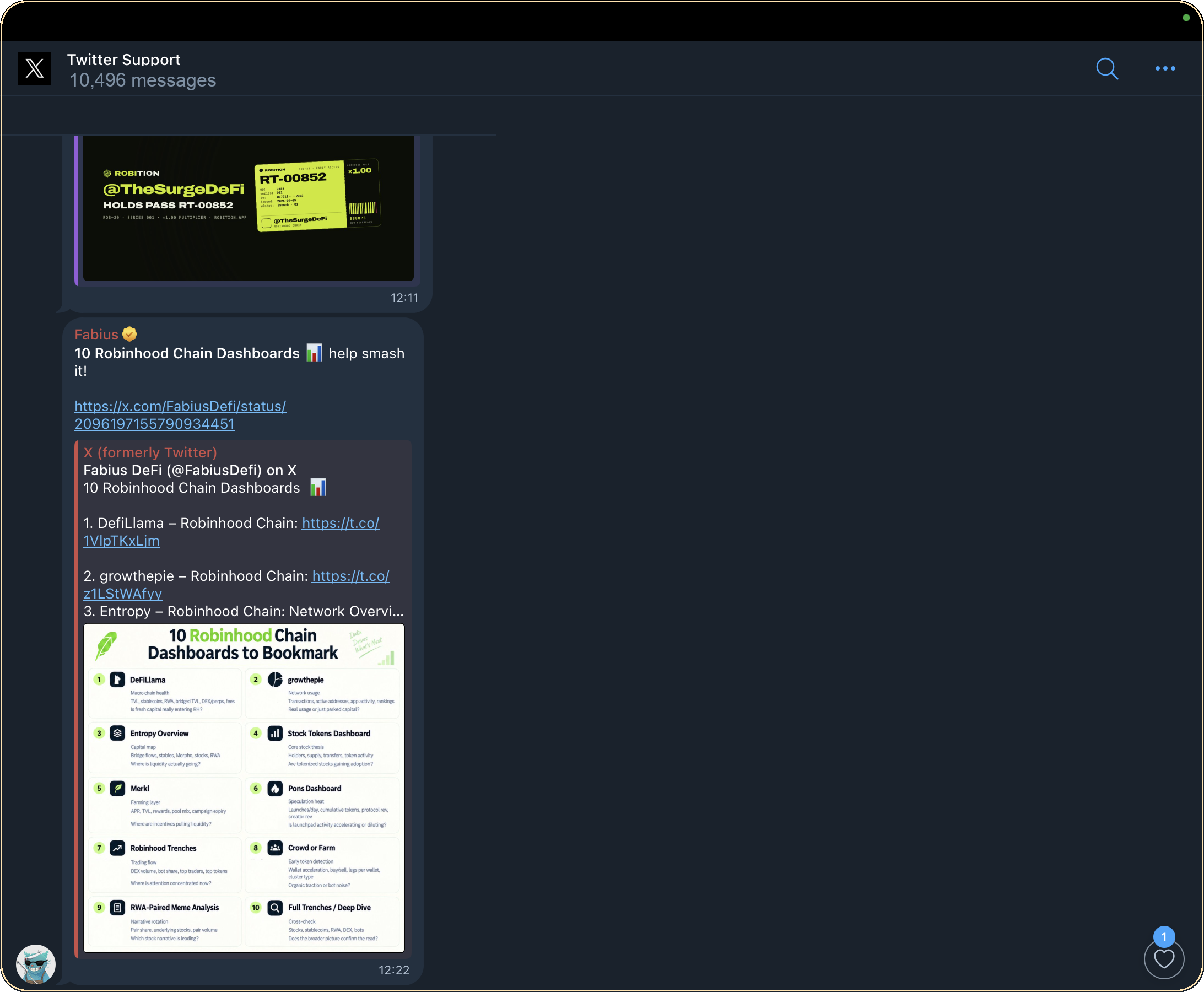The width and height of the screenshot is (1204, 992).
Task: Click the 12:22 message timestamp
Action: coord(394,971)
